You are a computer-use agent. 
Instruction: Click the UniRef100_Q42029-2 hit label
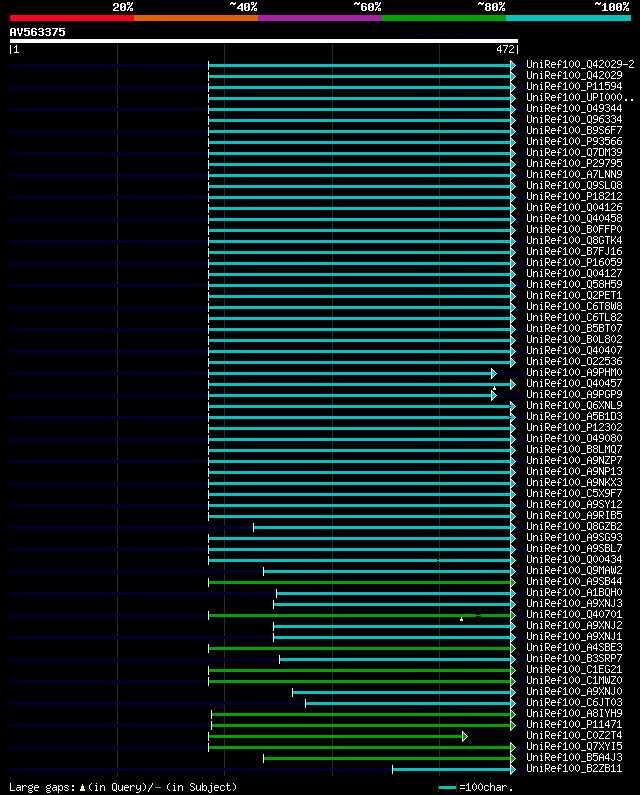click(x=580, y=64)
